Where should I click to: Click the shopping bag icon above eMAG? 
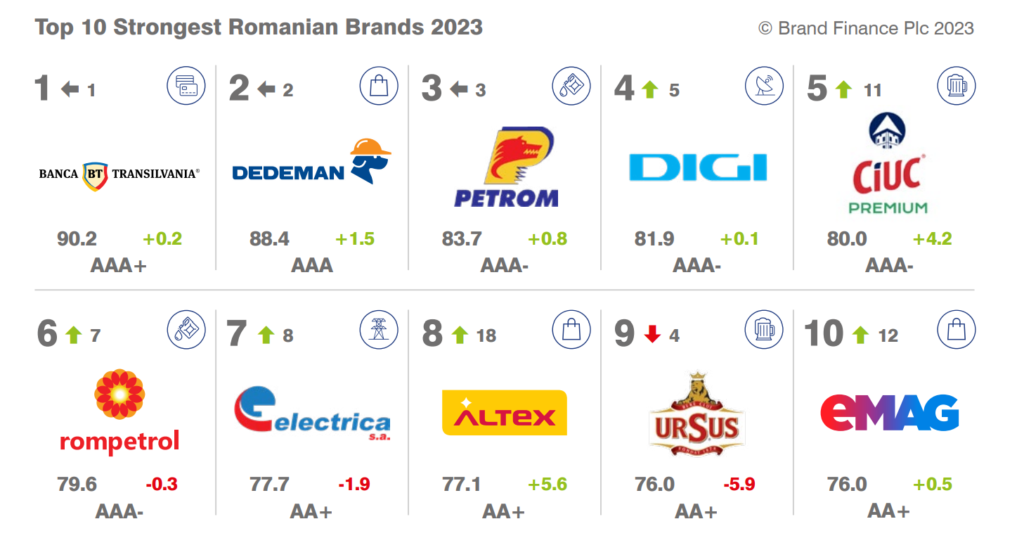click(956, 330)
